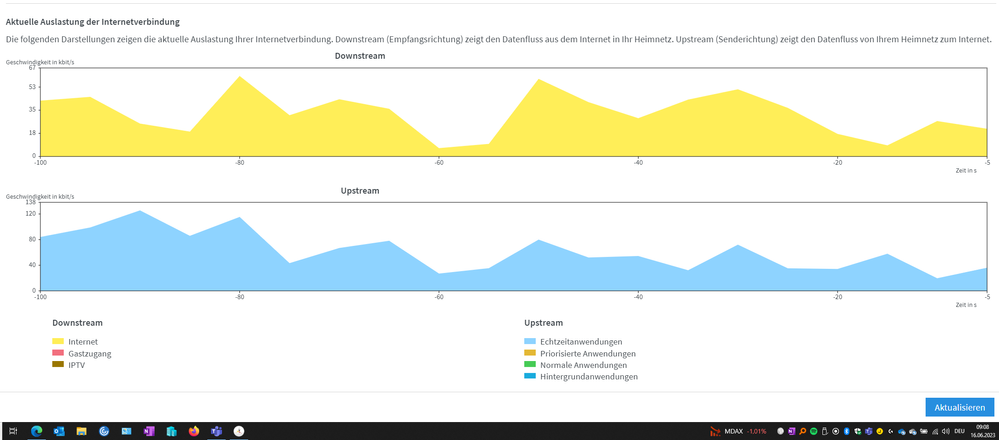Viewport: 999px width, 440px height.
Task: Click the Aktualisieren button
Action: [959, 408]
